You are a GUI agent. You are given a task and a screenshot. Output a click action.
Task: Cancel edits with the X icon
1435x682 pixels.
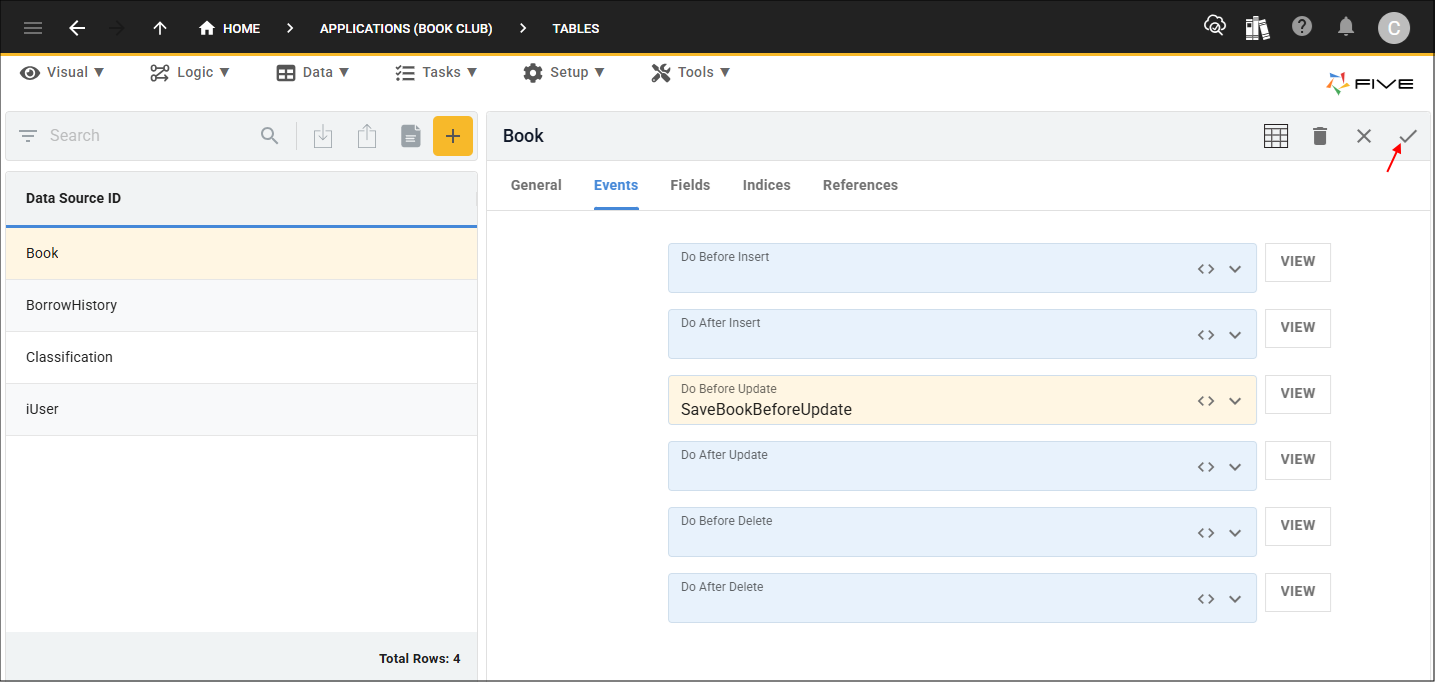click(1364, 136)
